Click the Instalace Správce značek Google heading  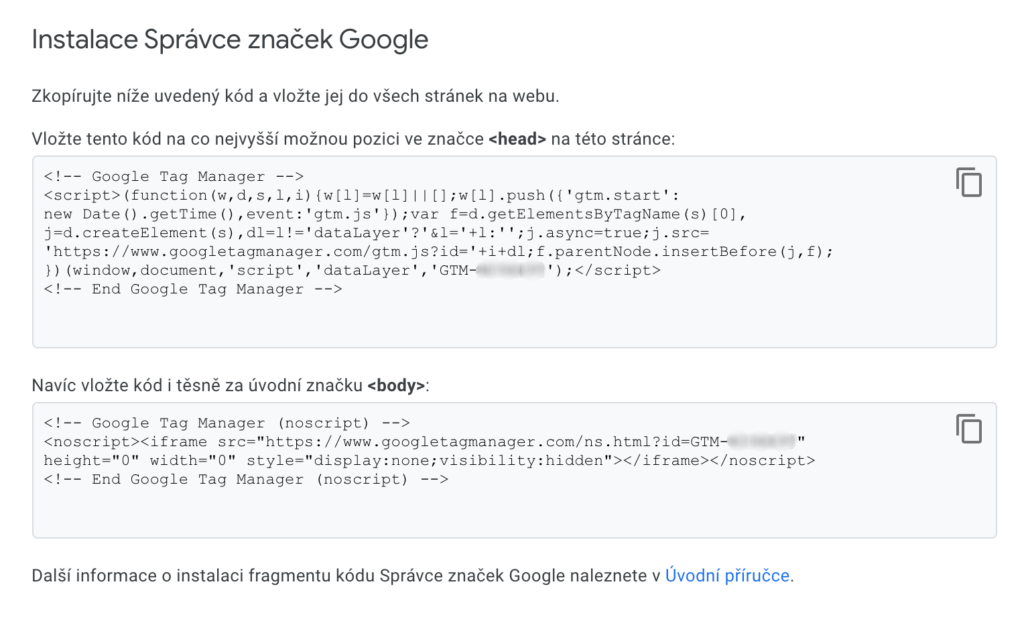point(230,40)
